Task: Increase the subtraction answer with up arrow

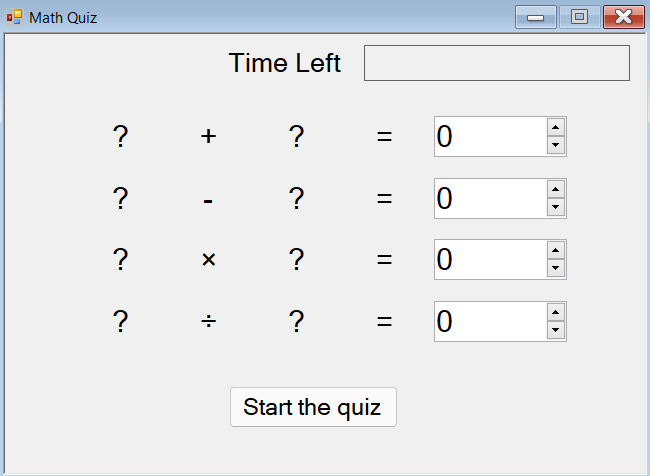Action: 556,189
